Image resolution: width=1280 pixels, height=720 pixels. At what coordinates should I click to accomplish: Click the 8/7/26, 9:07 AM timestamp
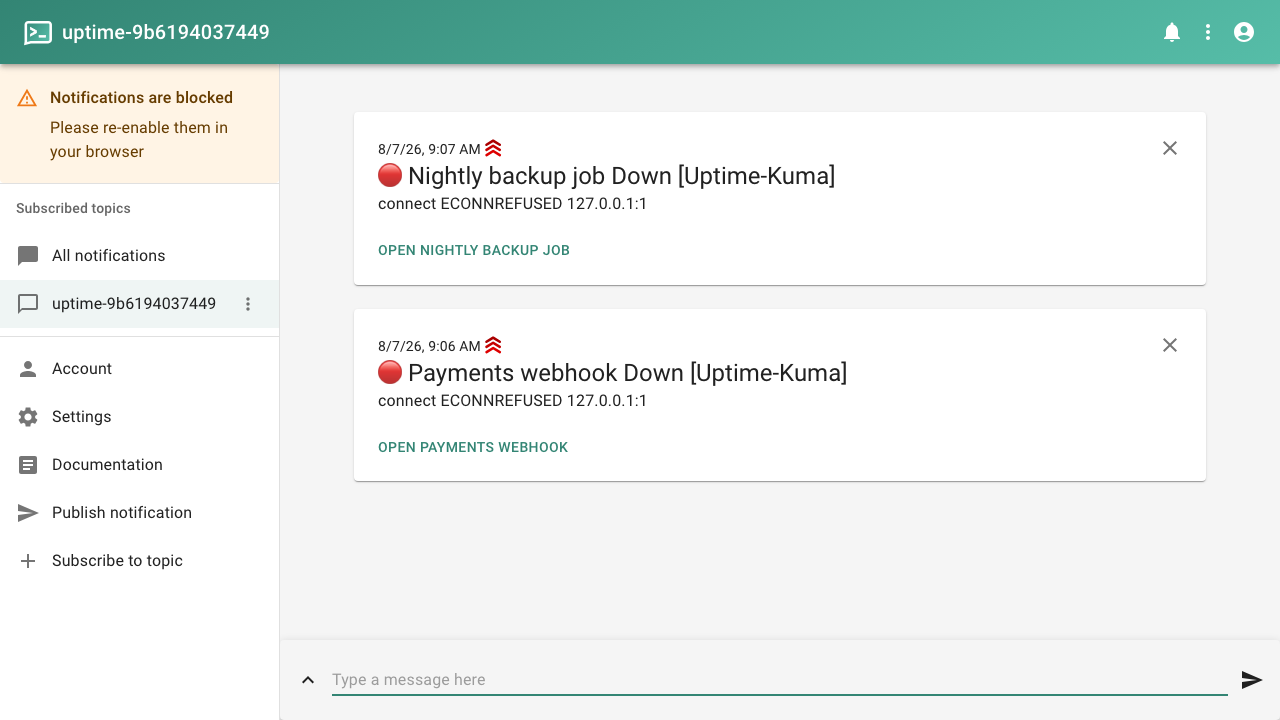point(429,149)
